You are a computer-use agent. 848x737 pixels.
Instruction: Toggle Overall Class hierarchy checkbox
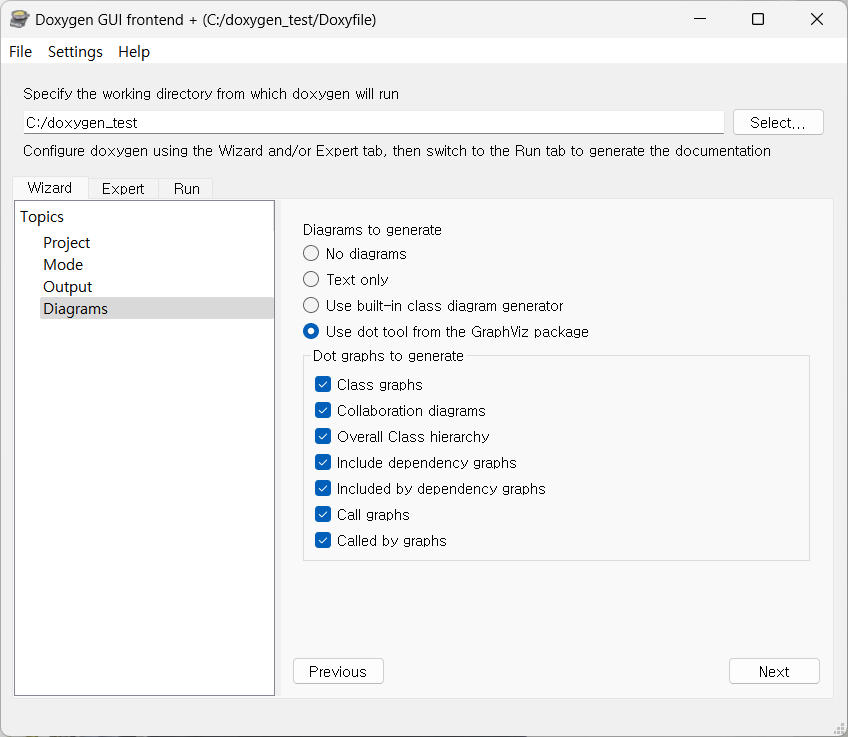(x=323, y=436)
